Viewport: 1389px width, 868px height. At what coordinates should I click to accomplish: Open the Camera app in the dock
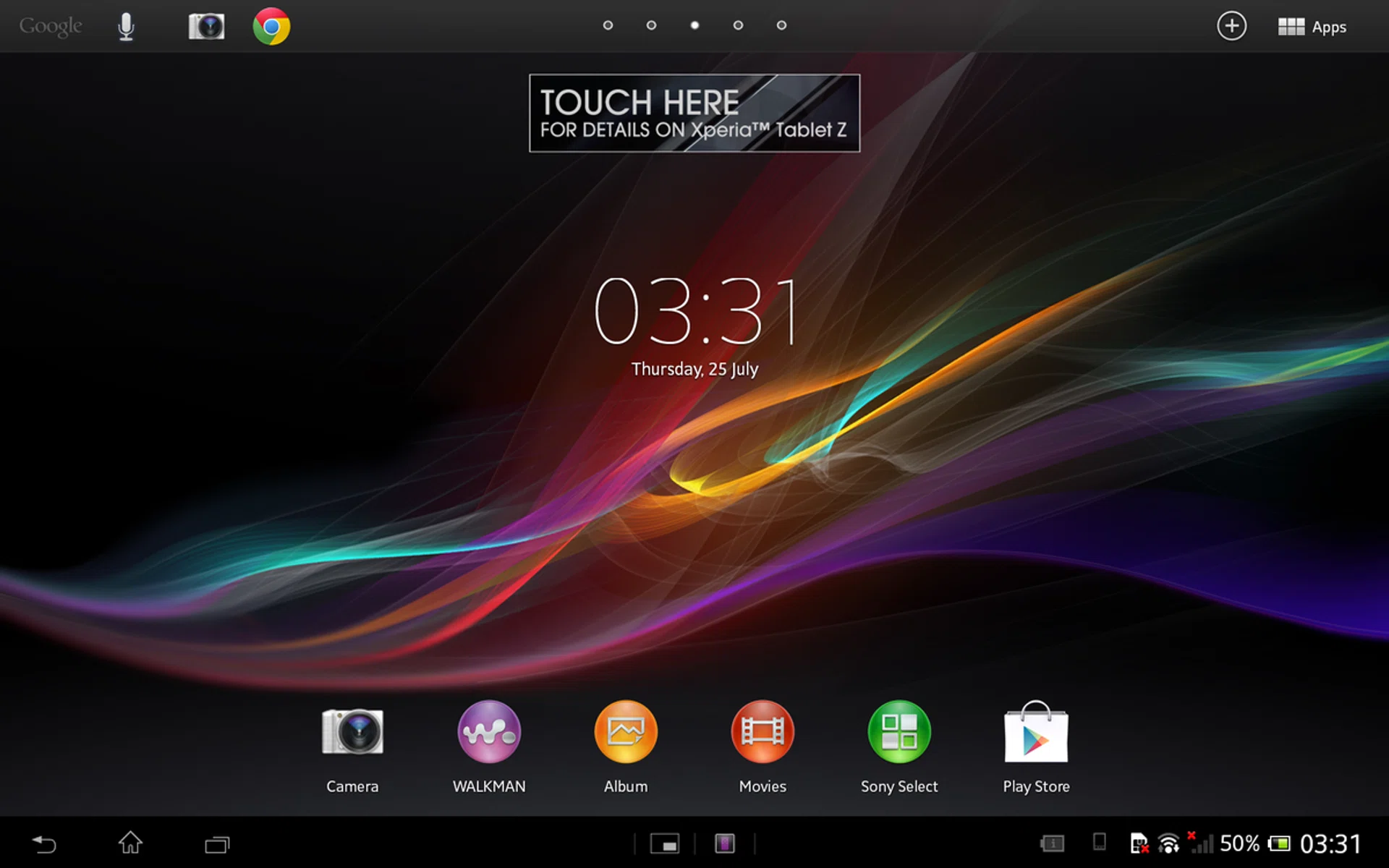click(x=352, y=732)
